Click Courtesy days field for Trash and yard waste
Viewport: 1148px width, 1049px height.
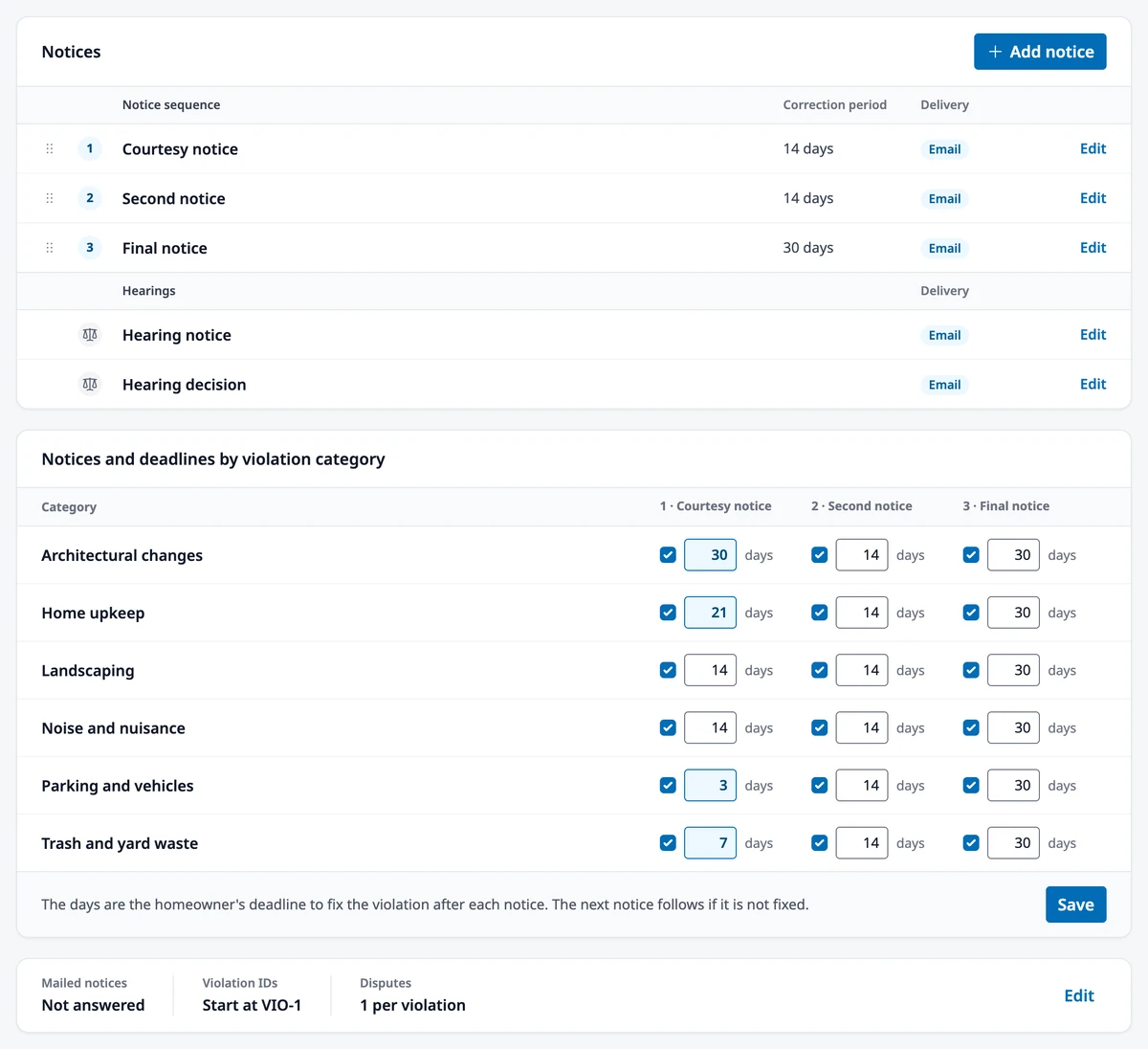pos(710,843)
